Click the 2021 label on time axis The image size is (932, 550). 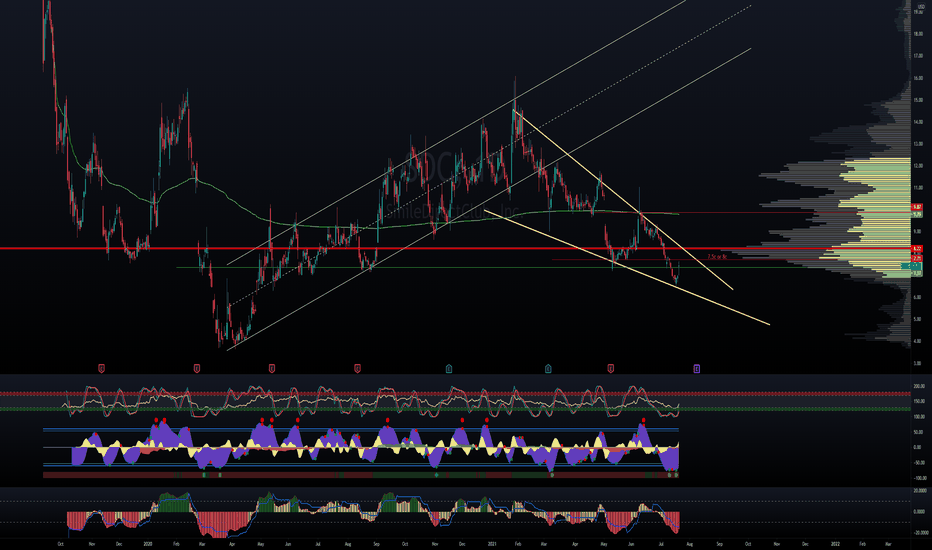[x=492, y=544]
